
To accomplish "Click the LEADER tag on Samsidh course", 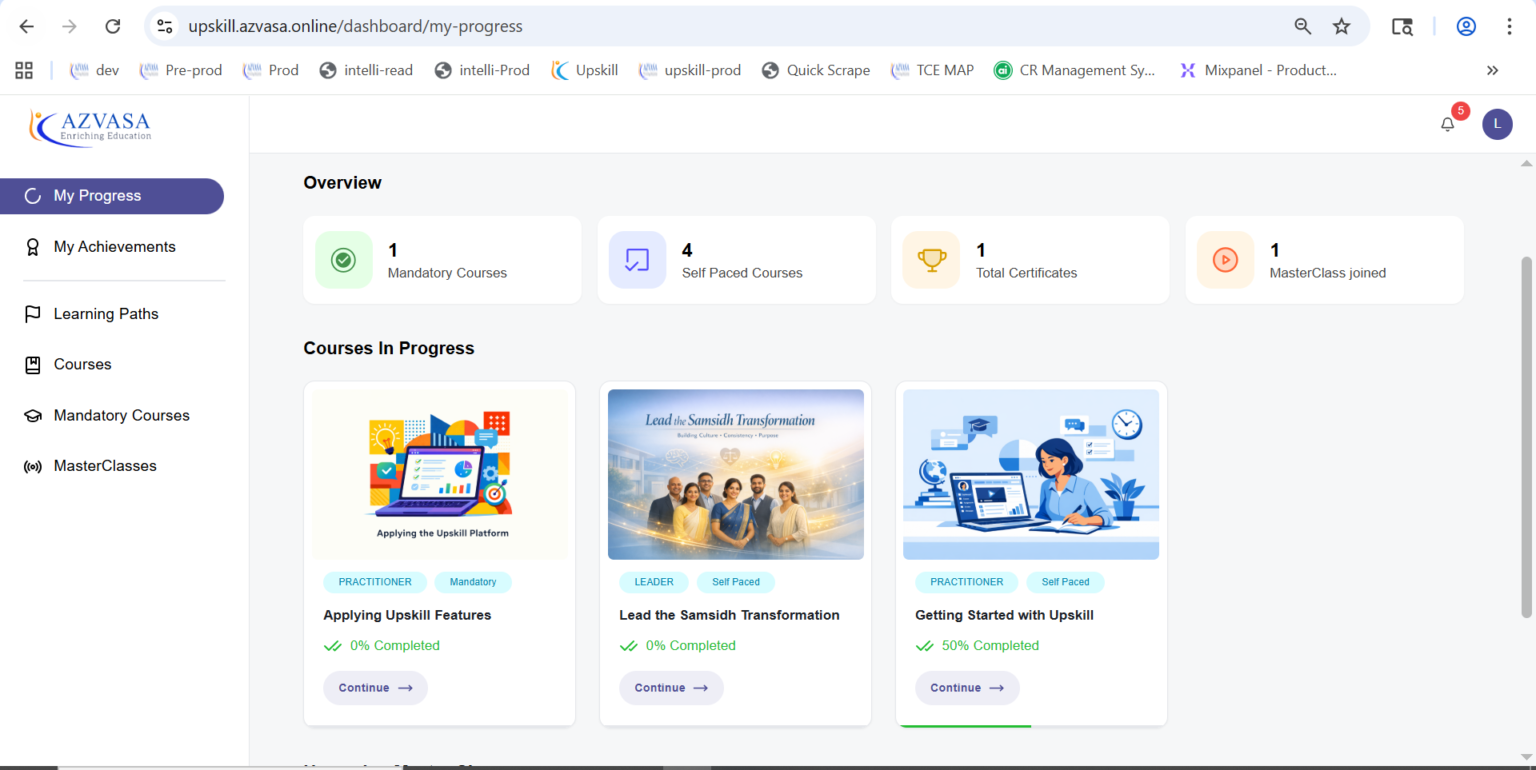I will click(x=654, y=582).
